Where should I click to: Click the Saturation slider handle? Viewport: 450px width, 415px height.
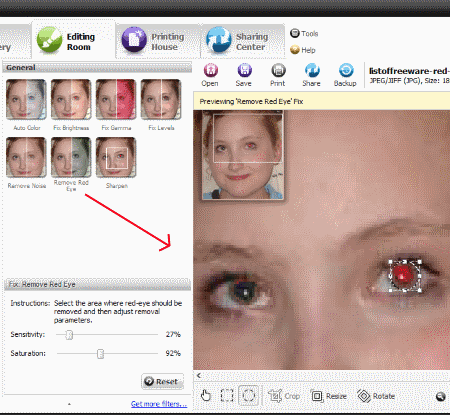tap(100, 353)
